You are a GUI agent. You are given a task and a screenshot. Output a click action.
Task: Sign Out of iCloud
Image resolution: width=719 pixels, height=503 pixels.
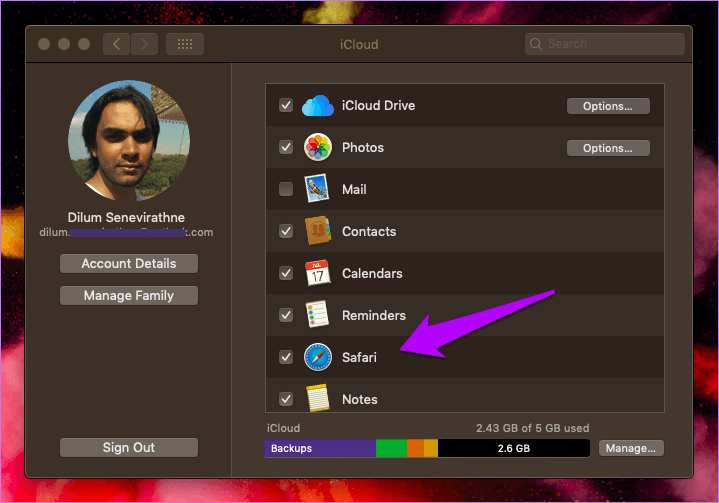[x=129, y=448]
